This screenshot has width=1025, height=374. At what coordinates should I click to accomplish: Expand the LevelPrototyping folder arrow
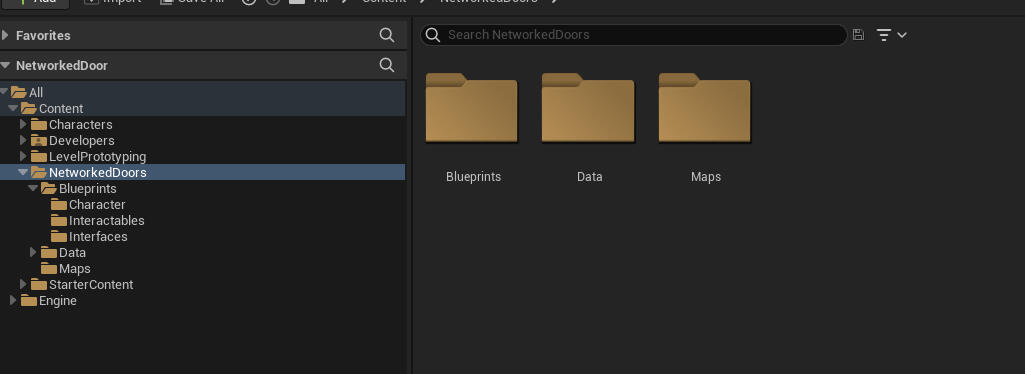[24, 156]
